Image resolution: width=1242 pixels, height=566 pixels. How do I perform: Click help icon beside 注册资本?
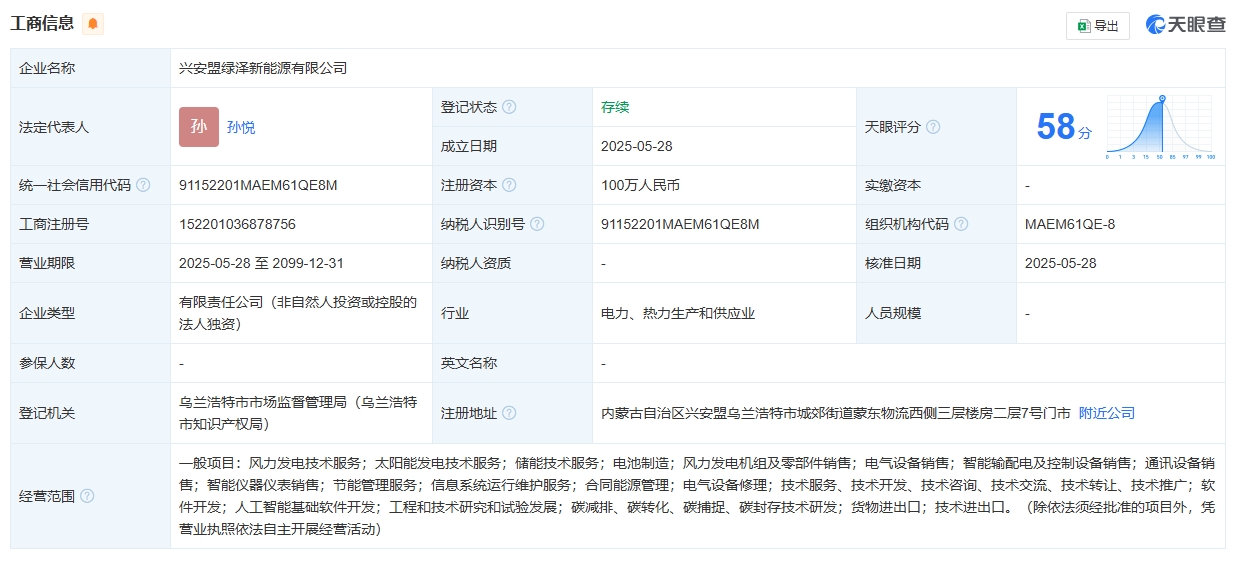click(x=509, y=185)
